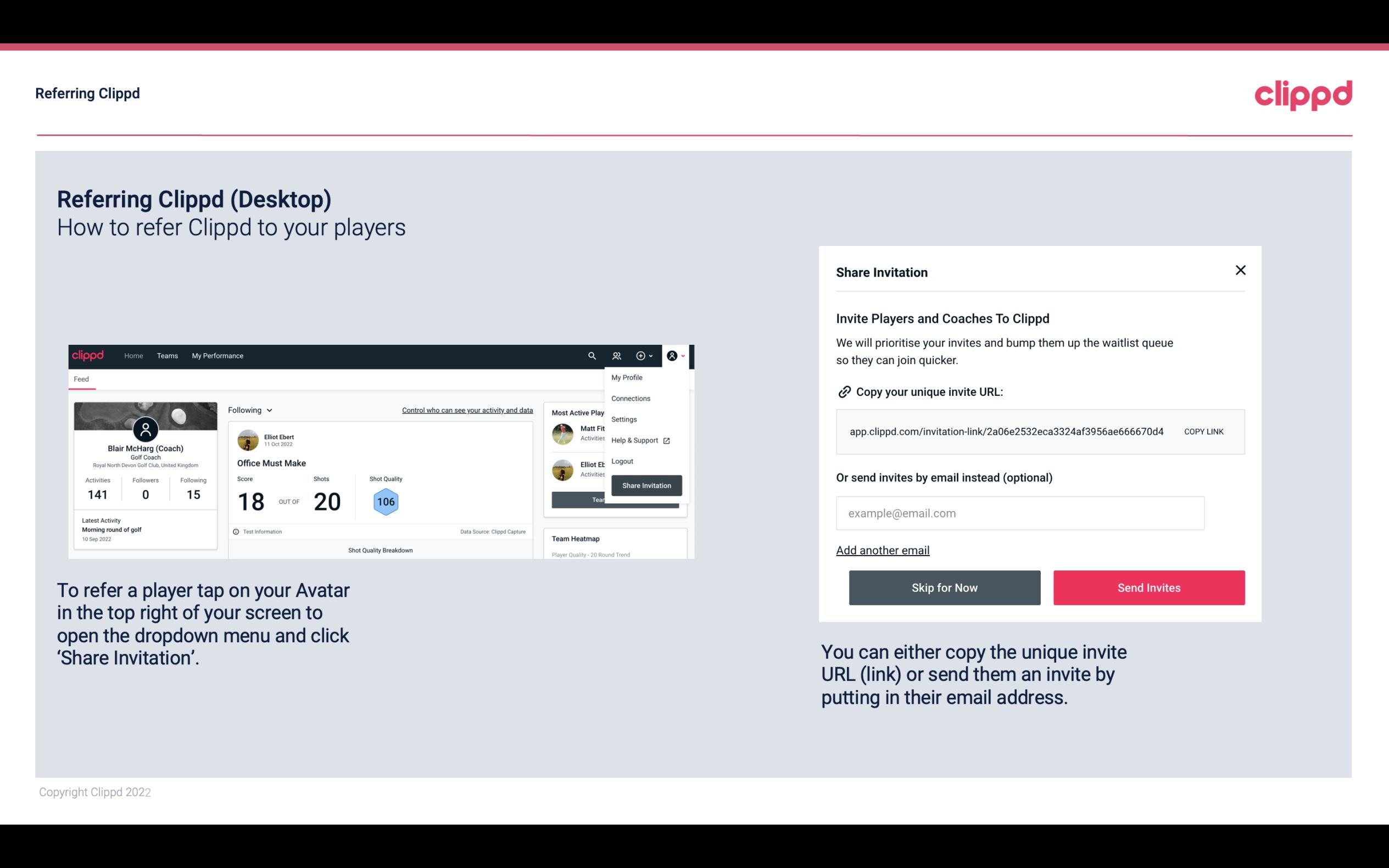Click the 'Following' dropdown on Blair's profile
The height and width of the screenshot is (868, 1389).
pos(248,409)
